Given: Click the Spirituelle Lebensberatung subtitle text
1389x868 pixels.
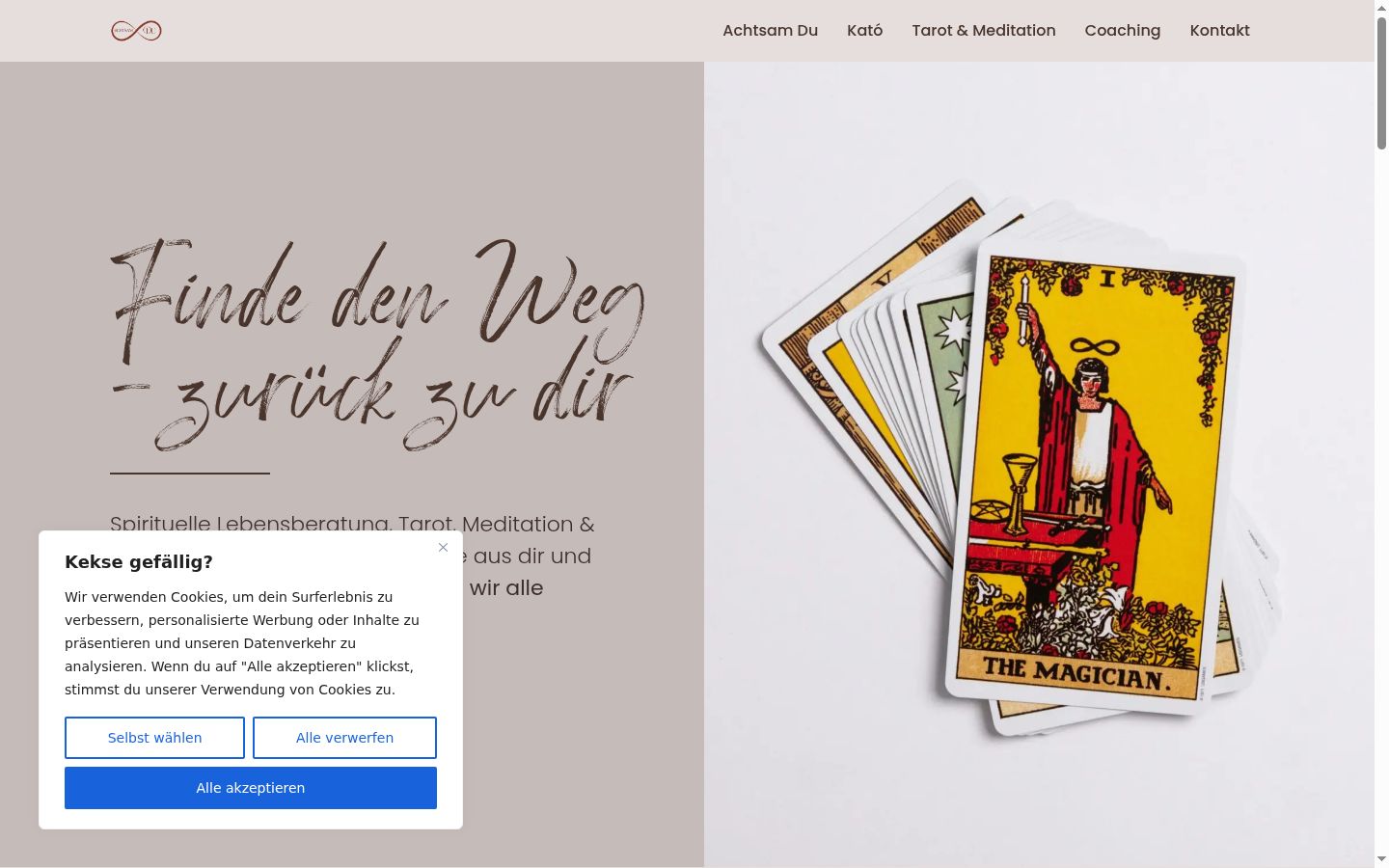Looking at the screenshot, I should [x=352, y=525].
